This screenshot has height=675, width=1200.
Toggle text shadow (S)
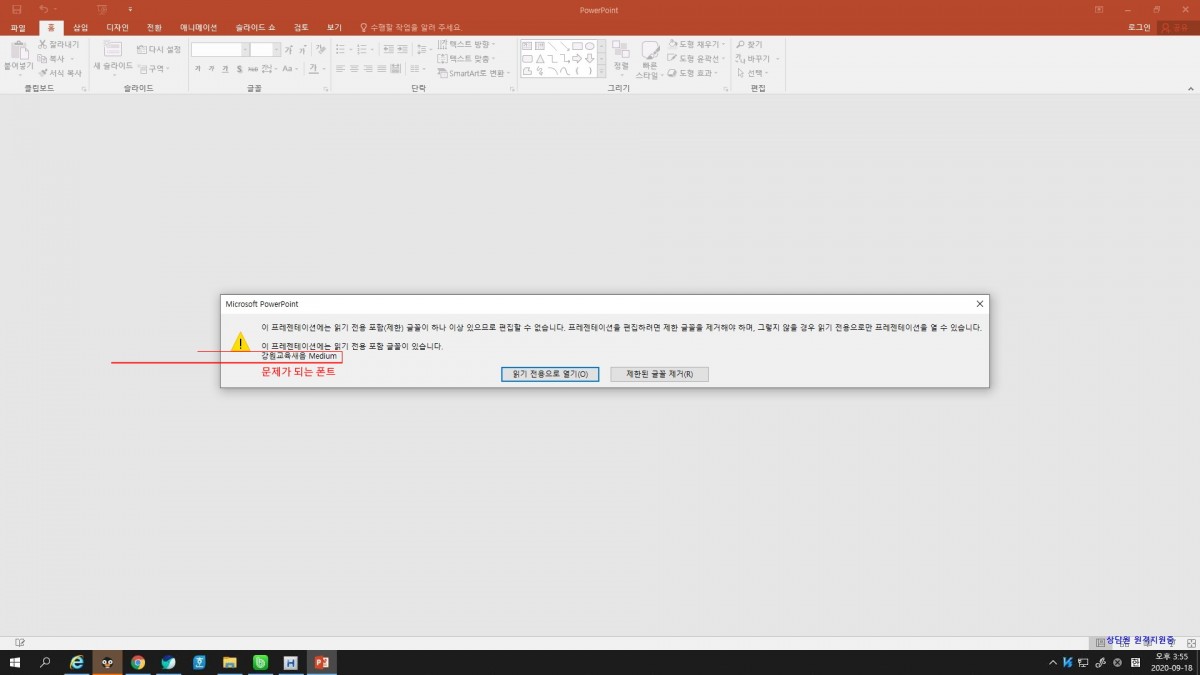239,69
